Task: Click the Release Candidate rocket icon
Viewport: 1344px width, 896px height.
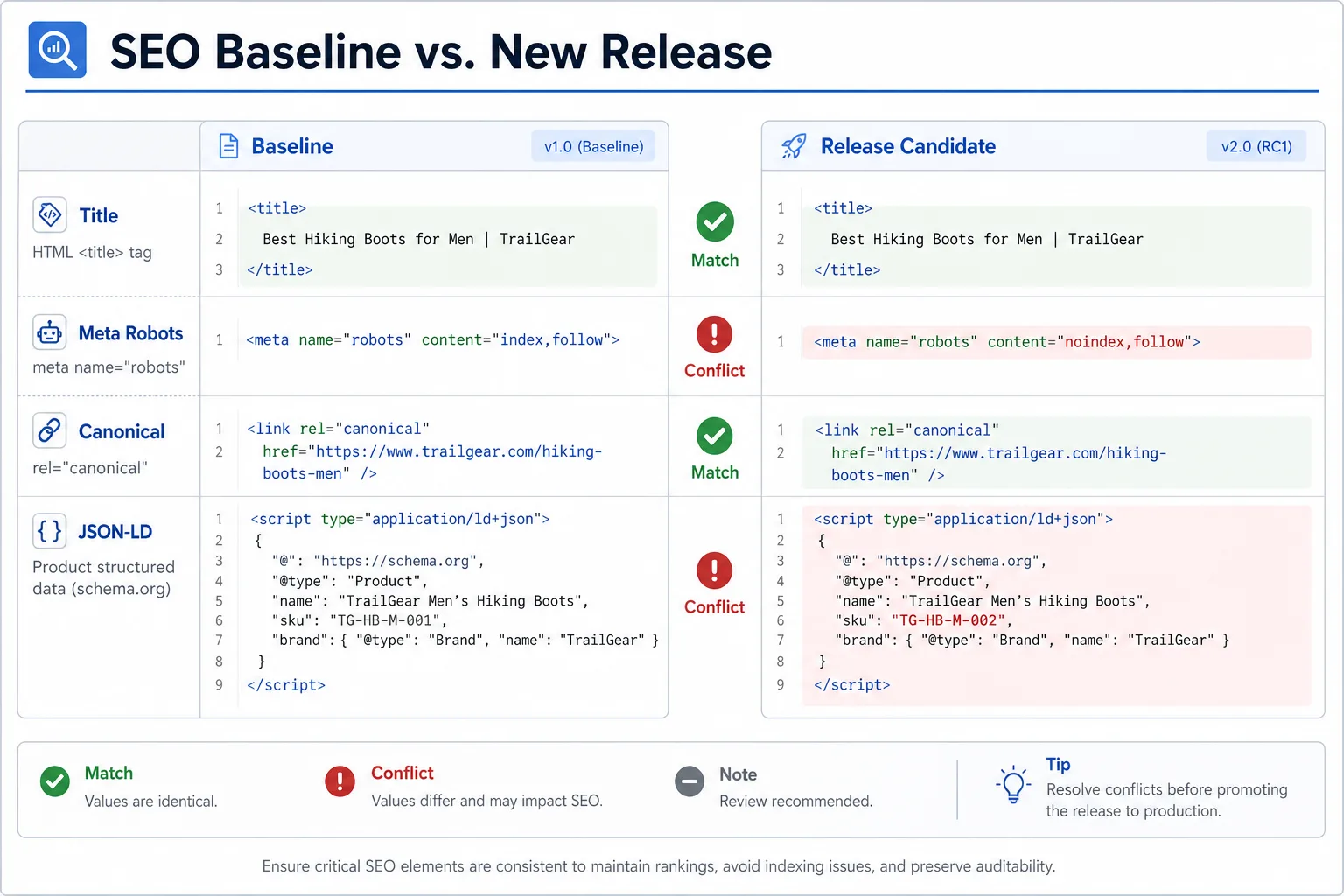Action: coord(794,146)
